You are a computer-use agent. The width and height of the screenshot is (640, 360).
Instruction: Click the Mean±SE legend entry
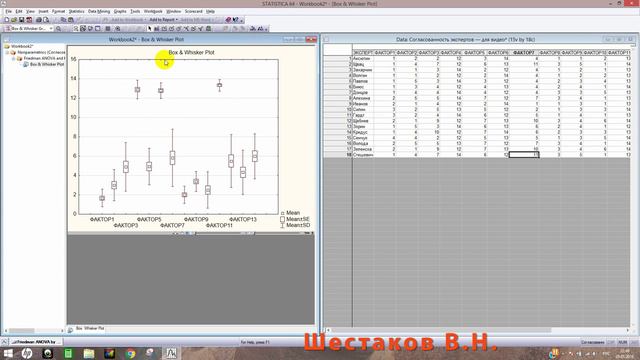coord(295,219)
